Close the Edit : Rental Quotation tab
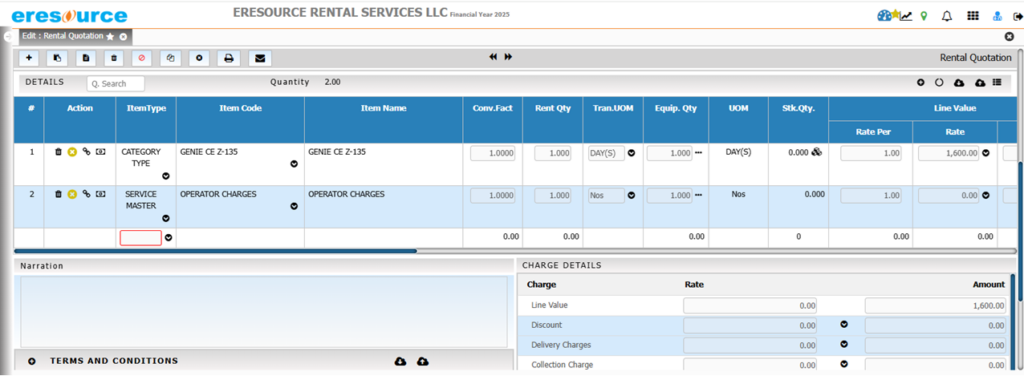The width and height of the screenshot is (1024, 380). click(x=123, y=37)
